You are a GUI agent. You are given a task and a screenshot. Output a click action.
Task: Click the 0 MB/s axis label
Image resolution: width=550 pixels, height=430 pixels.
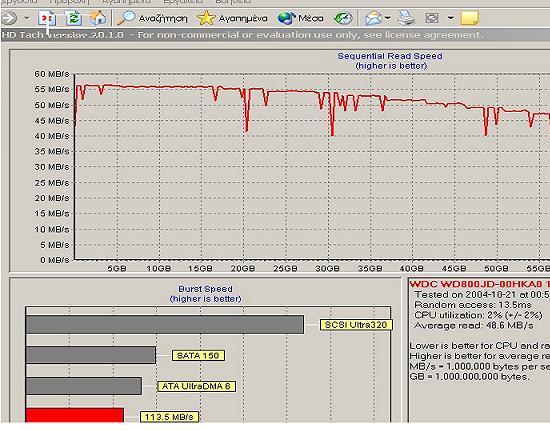tap(54, 260)
